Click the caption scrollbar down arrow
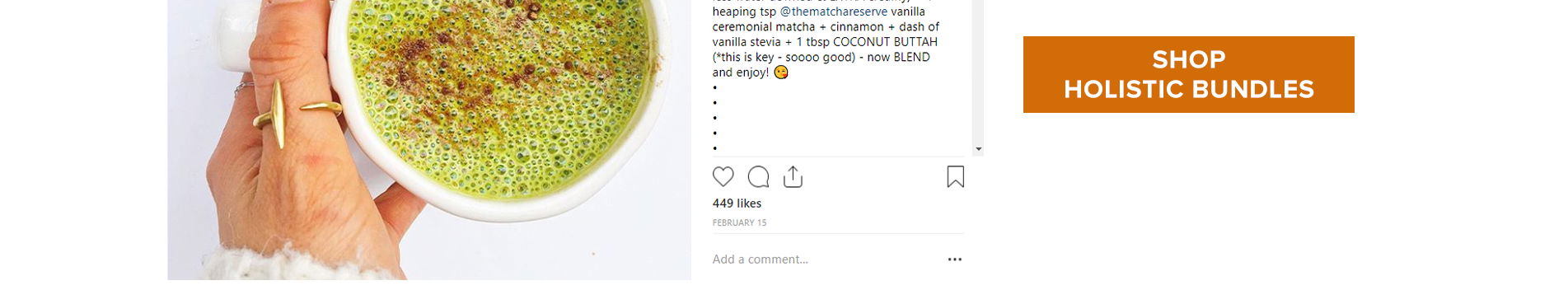 (978, 149)
